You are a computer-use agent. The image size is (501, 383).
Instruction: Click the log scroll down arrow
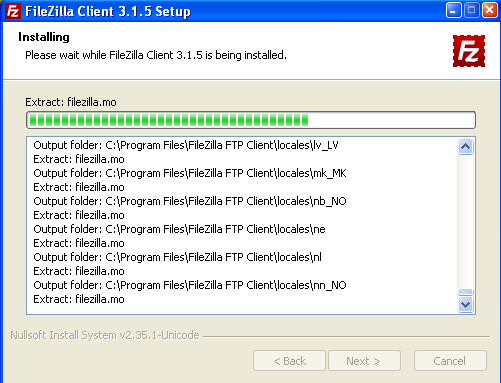[x=465, y=304]
